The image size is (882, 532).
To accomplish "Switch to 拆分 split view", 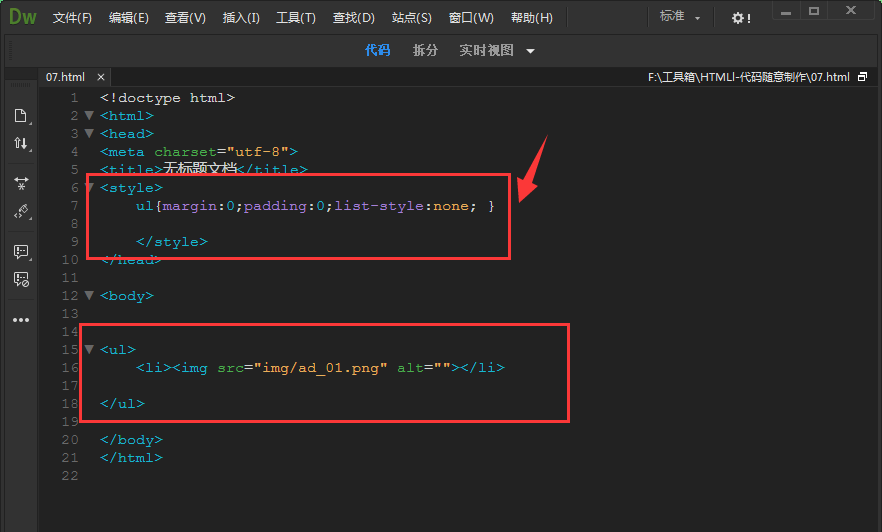I will click(x=425, y=50).
